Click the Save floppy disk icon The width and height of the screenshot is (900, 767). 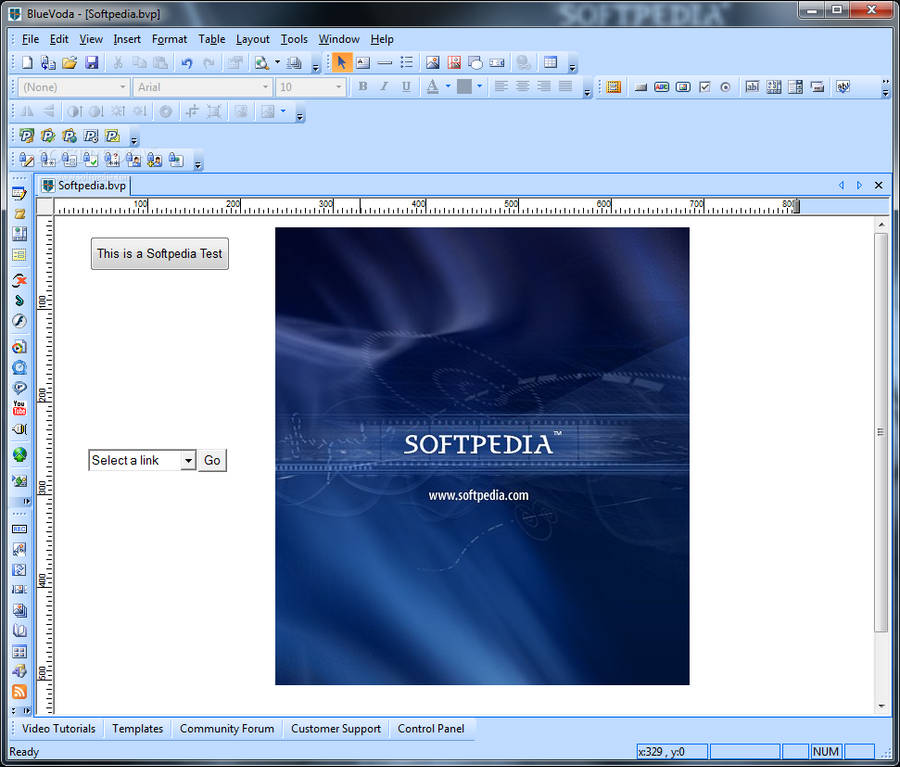point(92,63)
